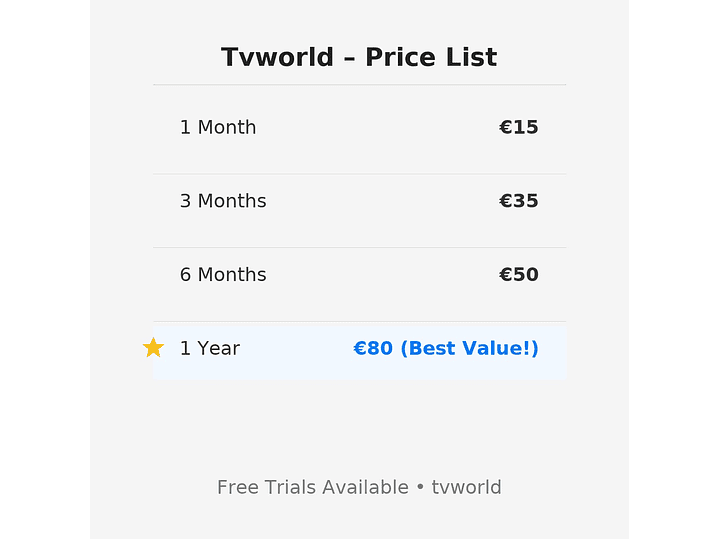Screen dimensions: 719x539
Task: Select the 3 Months plan label
Action: tap(223, 201)
